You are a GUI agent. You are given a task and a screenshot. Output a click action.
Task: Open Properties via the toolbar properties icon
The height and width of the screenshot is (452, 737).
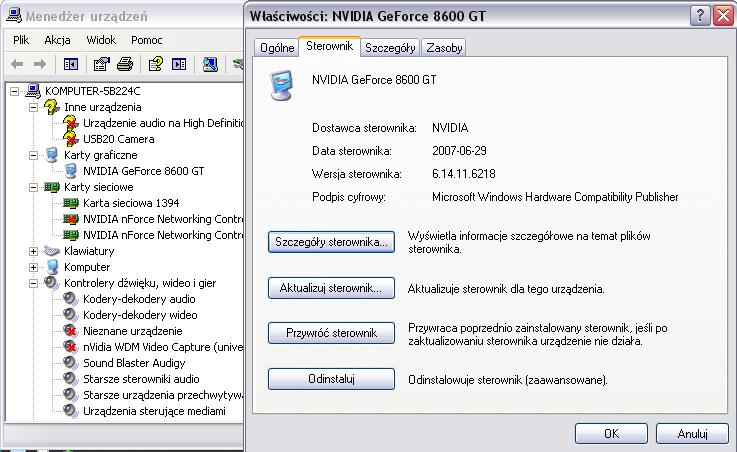point(101,64)
